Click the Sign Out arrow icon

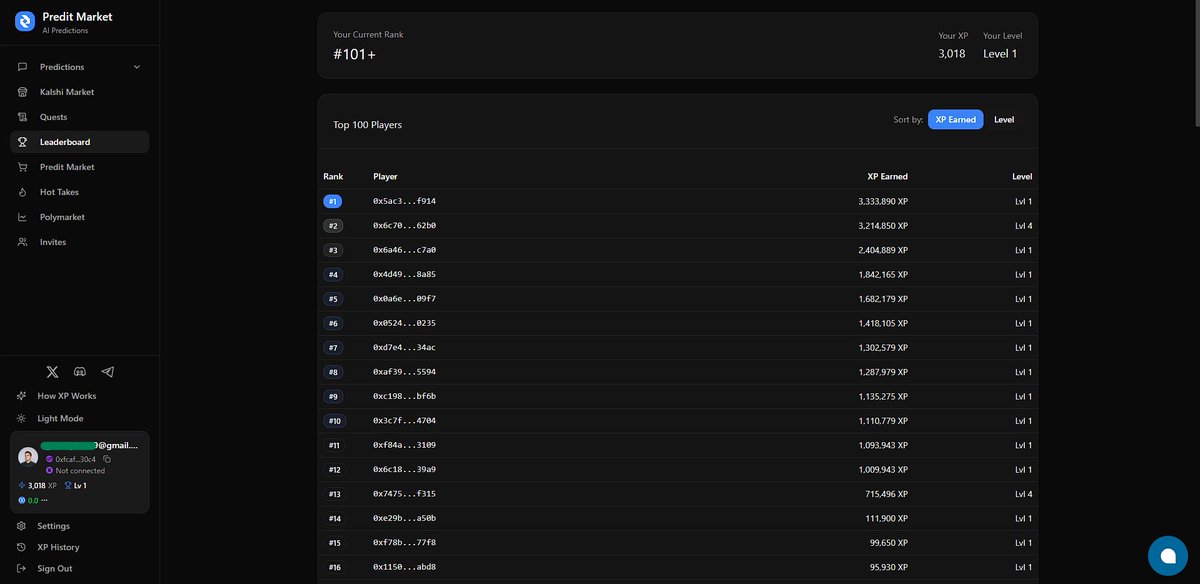coord(22,568)
